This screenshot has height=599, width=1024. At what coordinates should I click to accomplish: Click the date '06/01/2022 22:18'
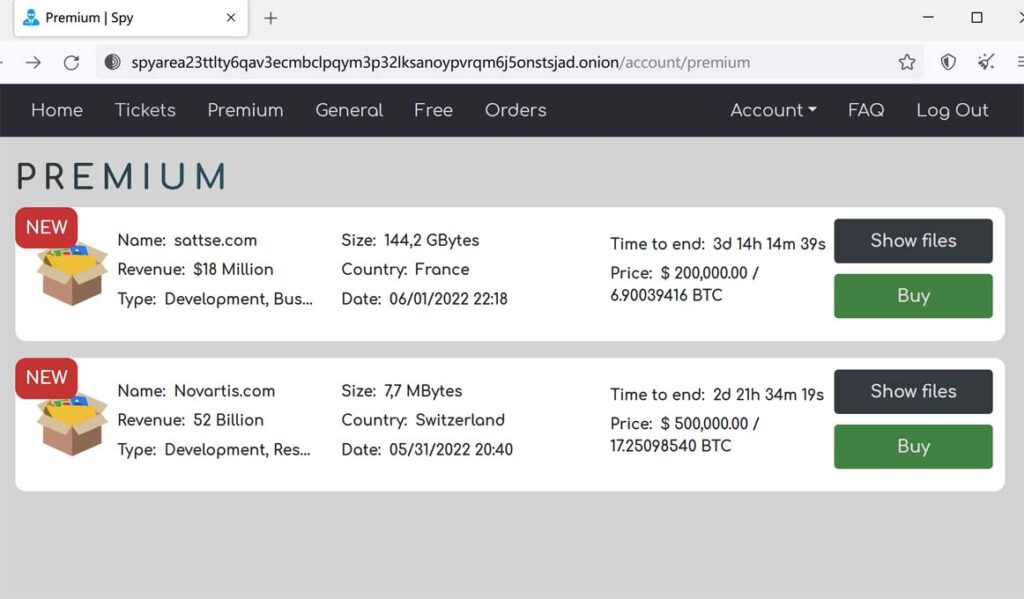click(449, 299)
